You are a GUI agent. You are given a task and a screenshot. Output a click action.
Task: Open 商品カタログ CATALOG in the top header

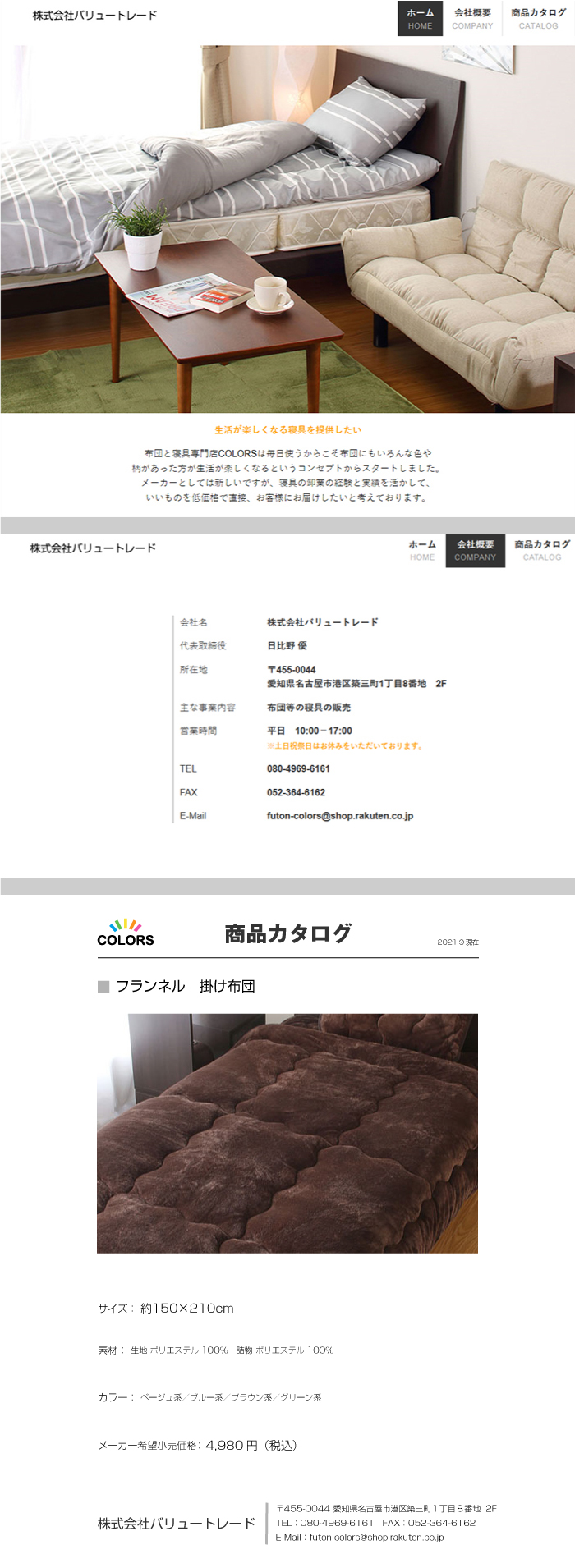click(x=538, y=19)
